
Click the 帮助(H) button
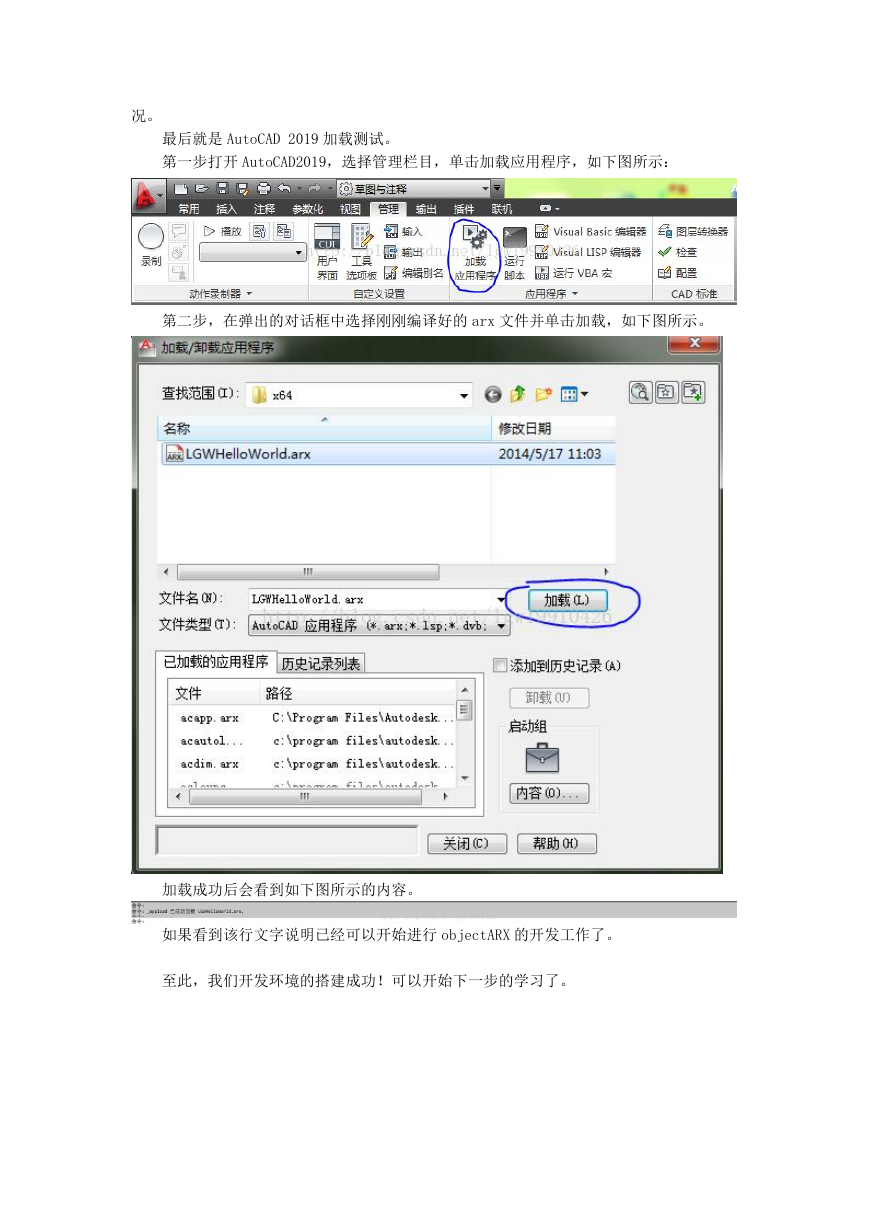pos(556,843)
